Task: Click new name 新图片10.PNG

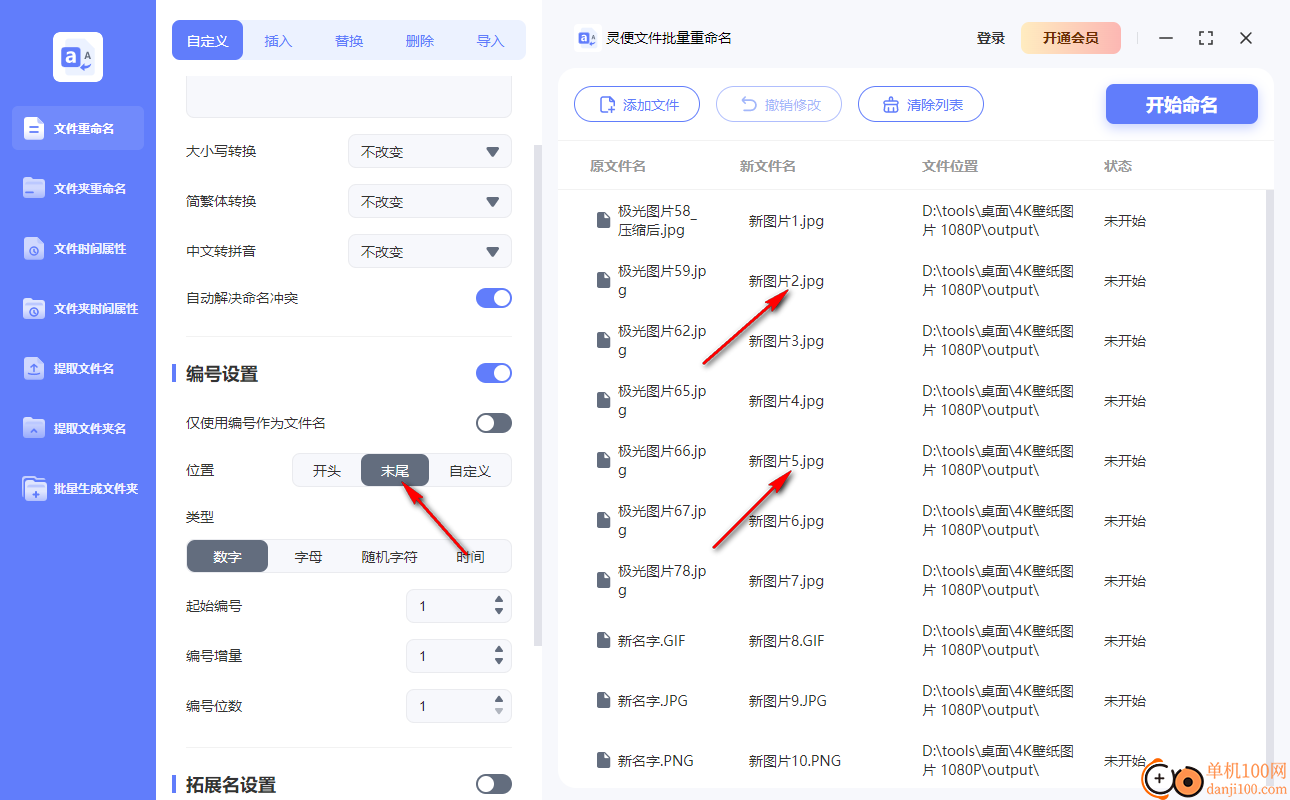Action: pyautogui.click(x=795, y=760)
